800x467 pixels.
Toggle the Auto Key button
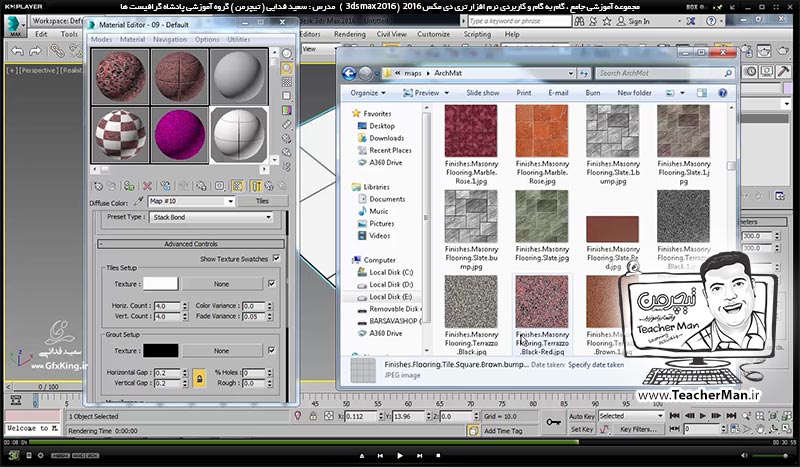click(581, 416)
